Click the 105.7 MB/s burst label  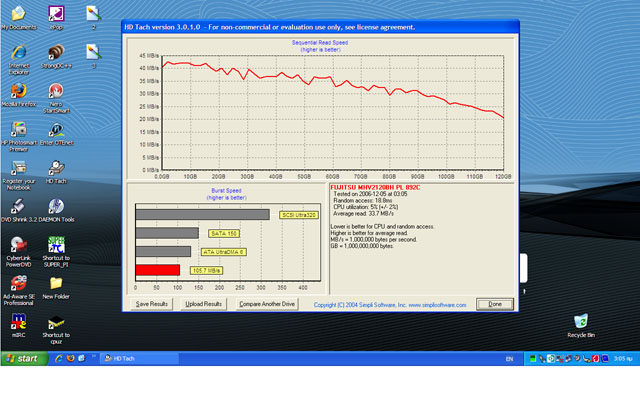[x=206, y=270]
